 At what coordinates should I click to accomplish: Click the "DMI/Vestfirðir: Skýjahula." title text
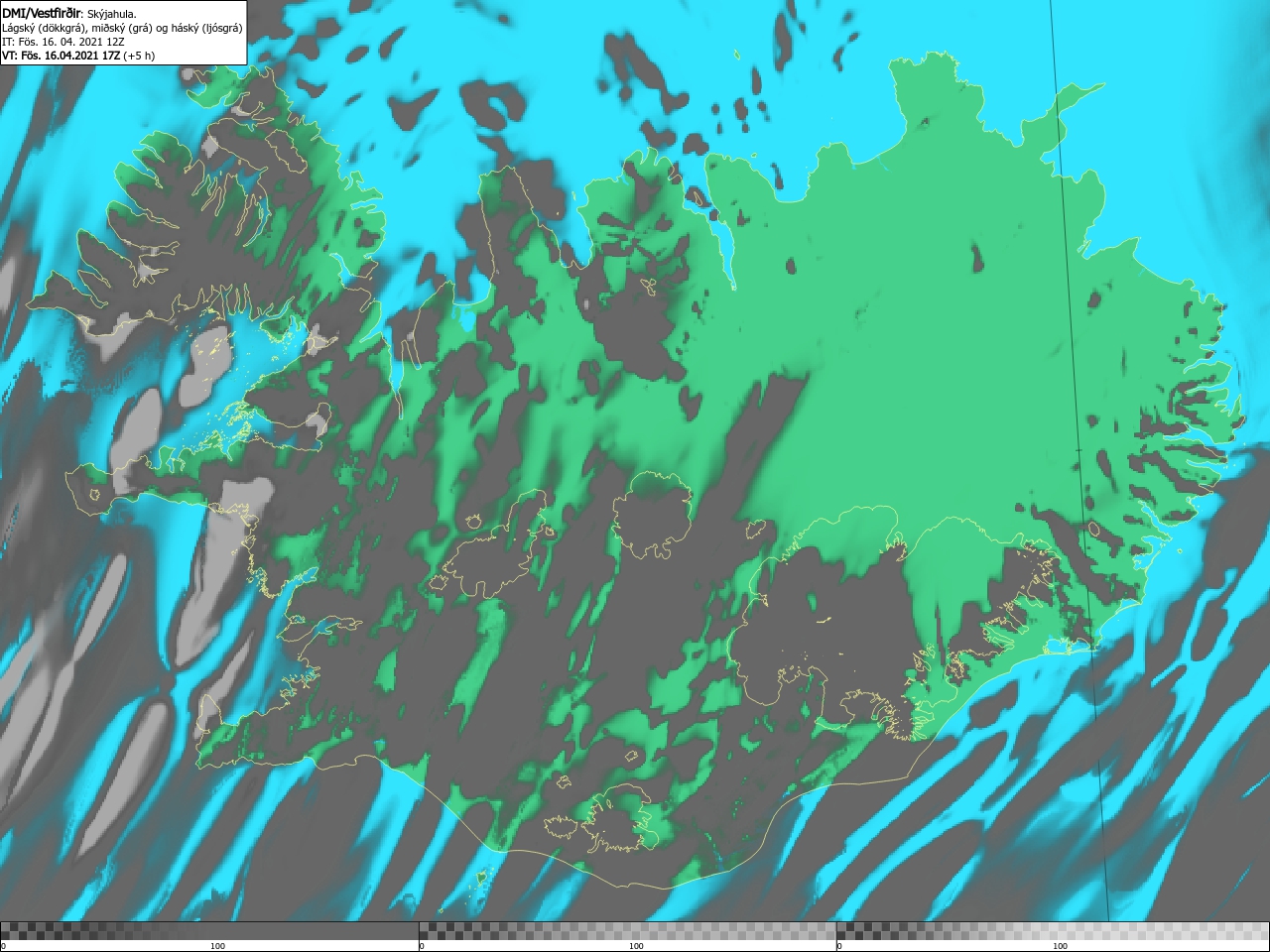coord(69,13)
